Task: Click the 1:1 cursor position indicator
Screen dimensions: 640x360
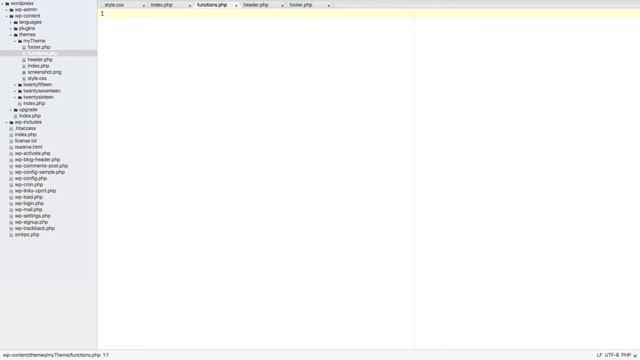Action: (106, 355)
